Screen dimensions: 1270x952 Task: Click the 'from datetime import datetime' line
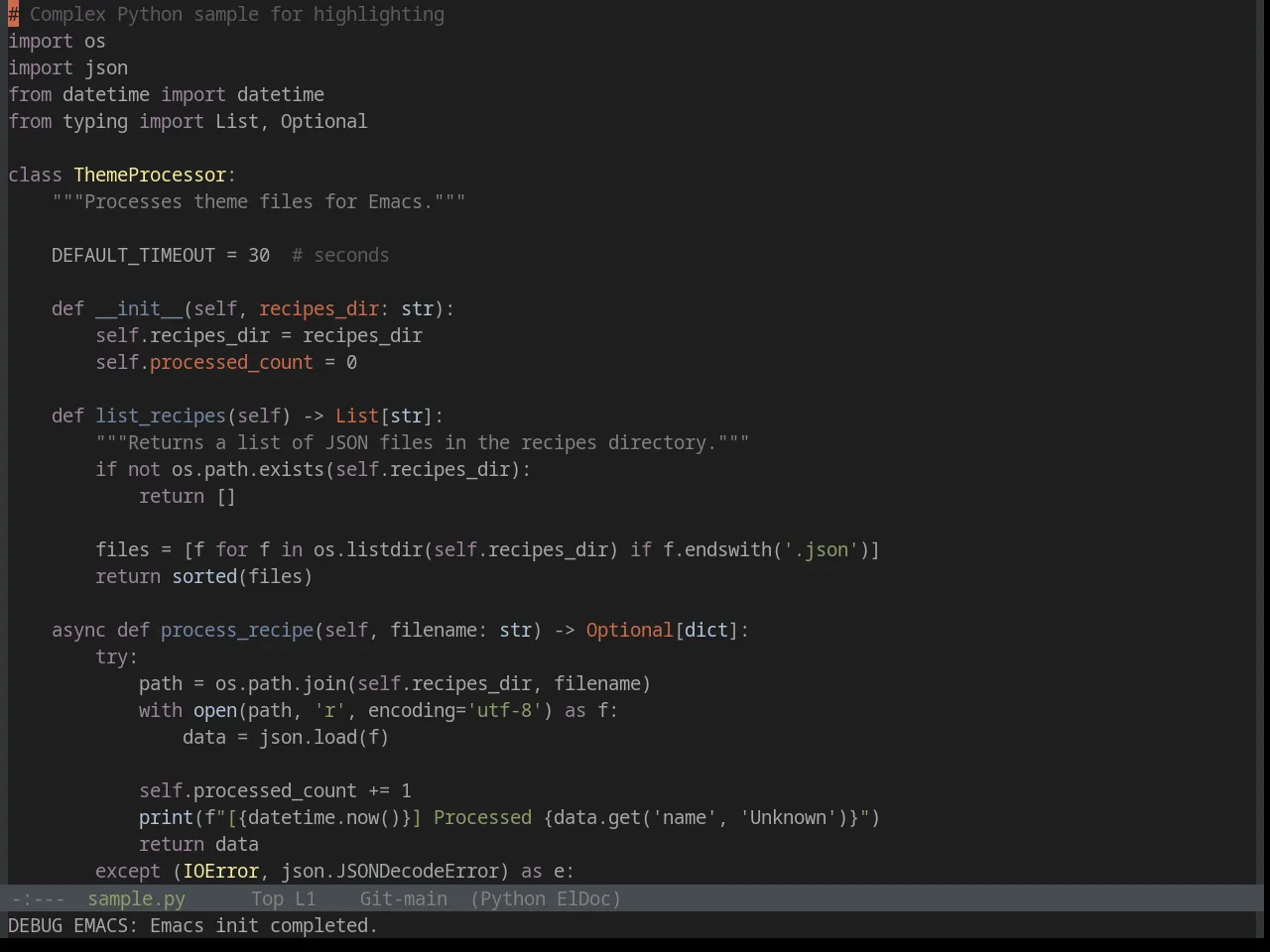pos(167,94)
